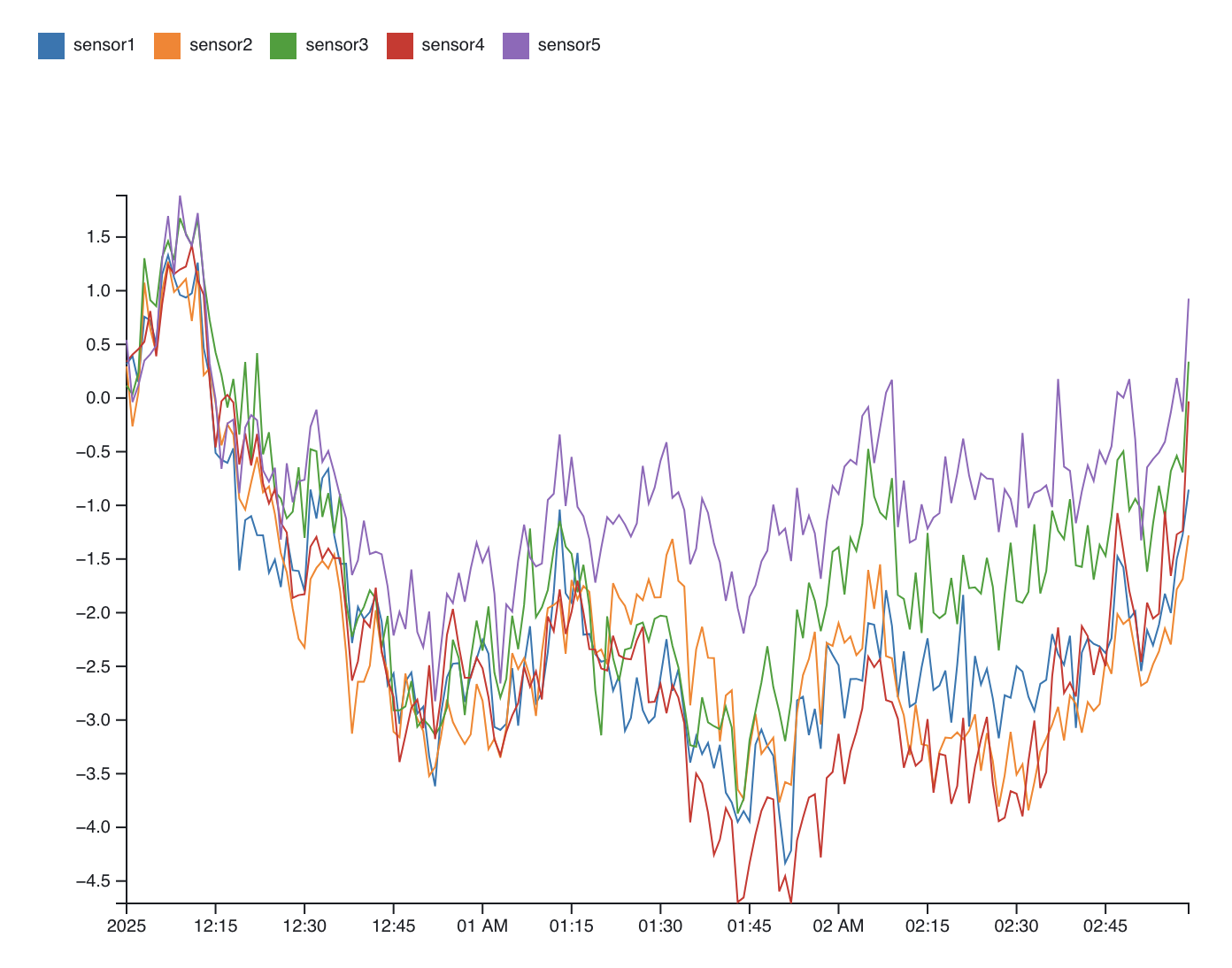Image resolution: width=1232 pixels, height=968 pixels.
Task: Click the 02 AM x-axis label
Action: [x=838, y=926]
